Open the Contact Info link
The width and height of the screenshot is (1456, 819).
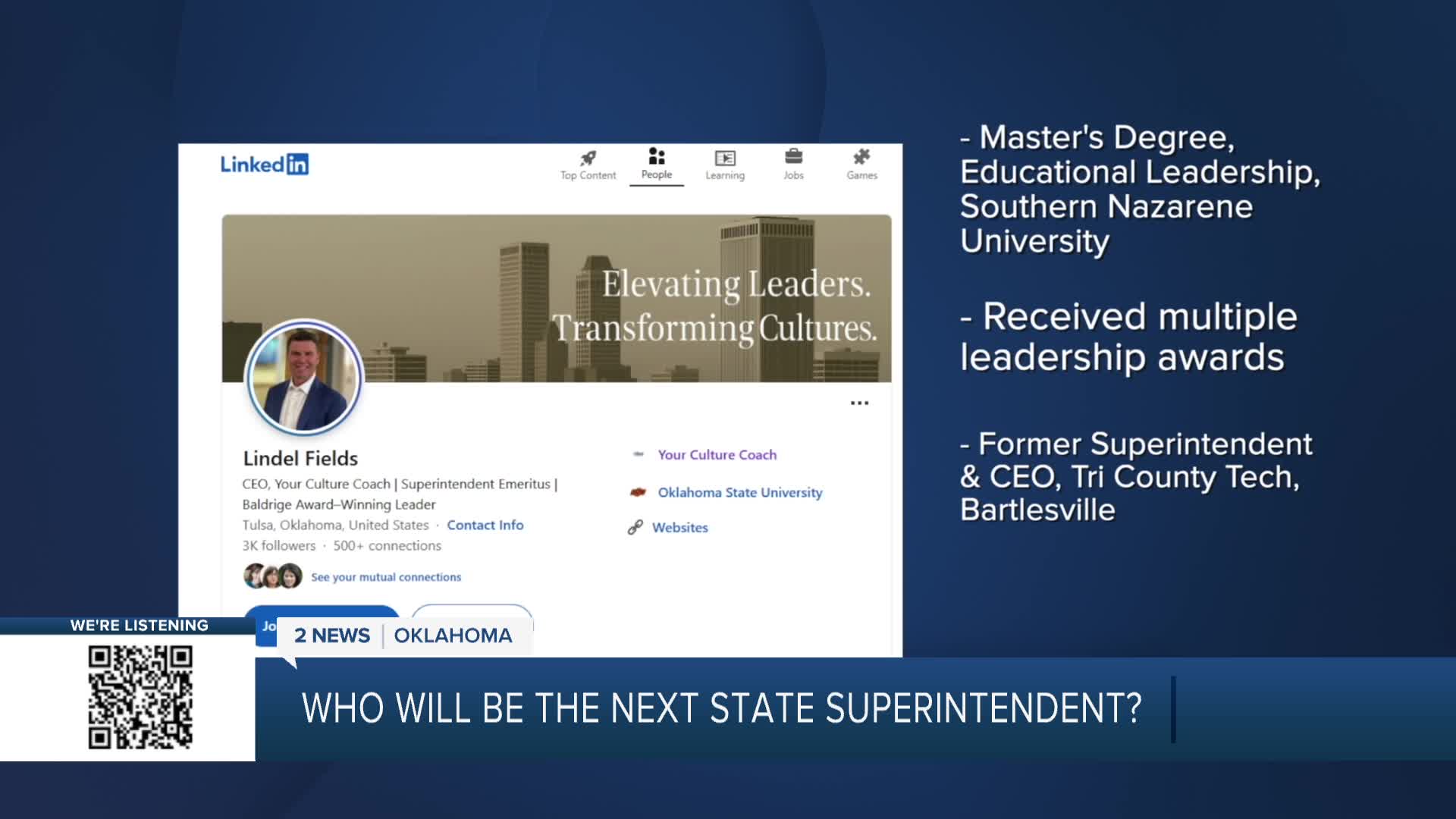[485, 525]
